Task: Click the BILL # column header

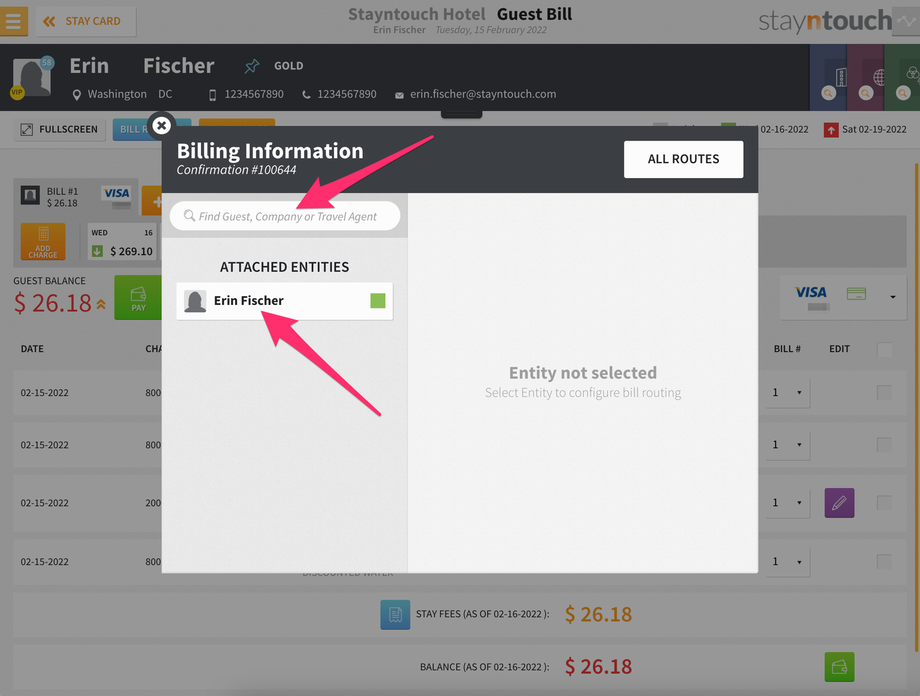Action: click(x=787, y=349)
